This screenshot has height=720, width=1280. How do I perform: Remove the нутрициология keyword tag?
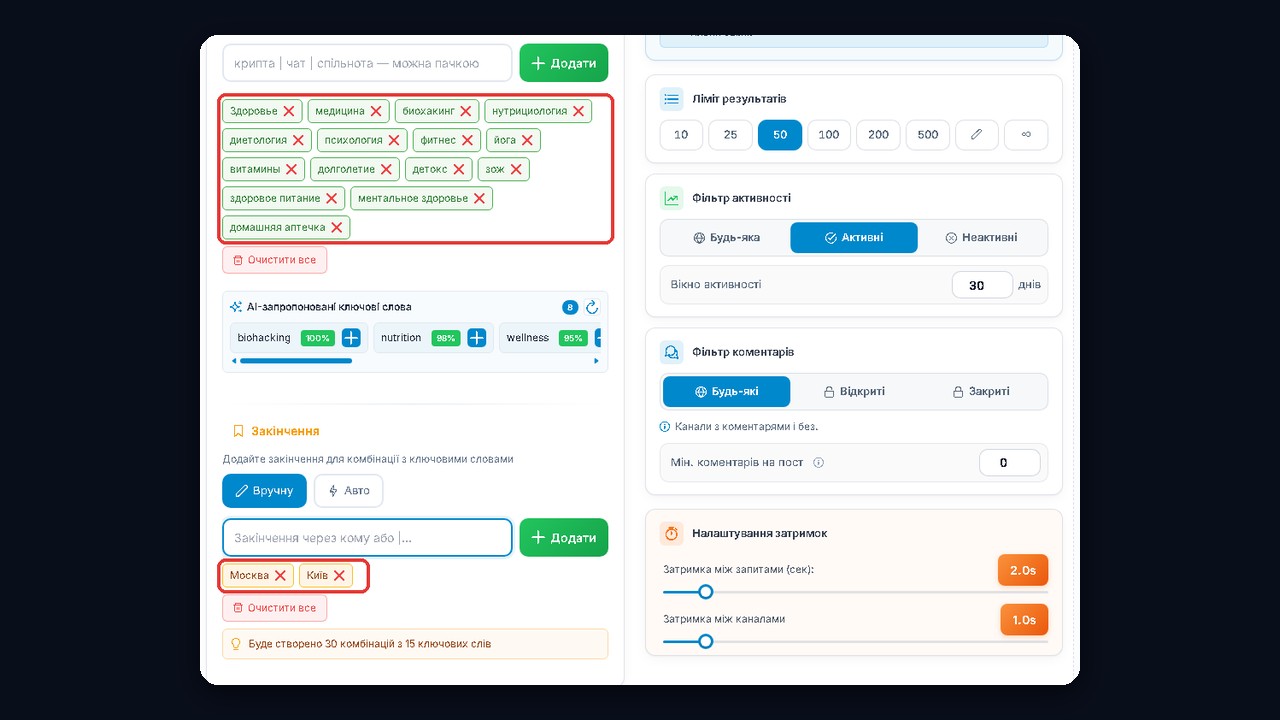(x=578, y=111)
